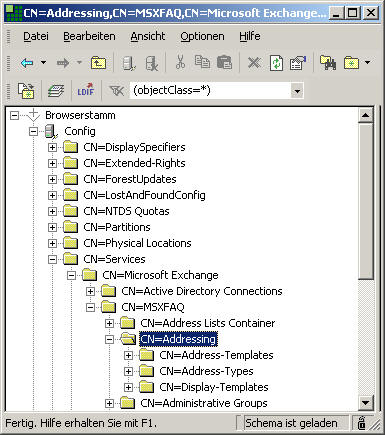Screen dimensions: 385x435
Task: Open the Bearbeiten menu
Action: pos(89,36)
